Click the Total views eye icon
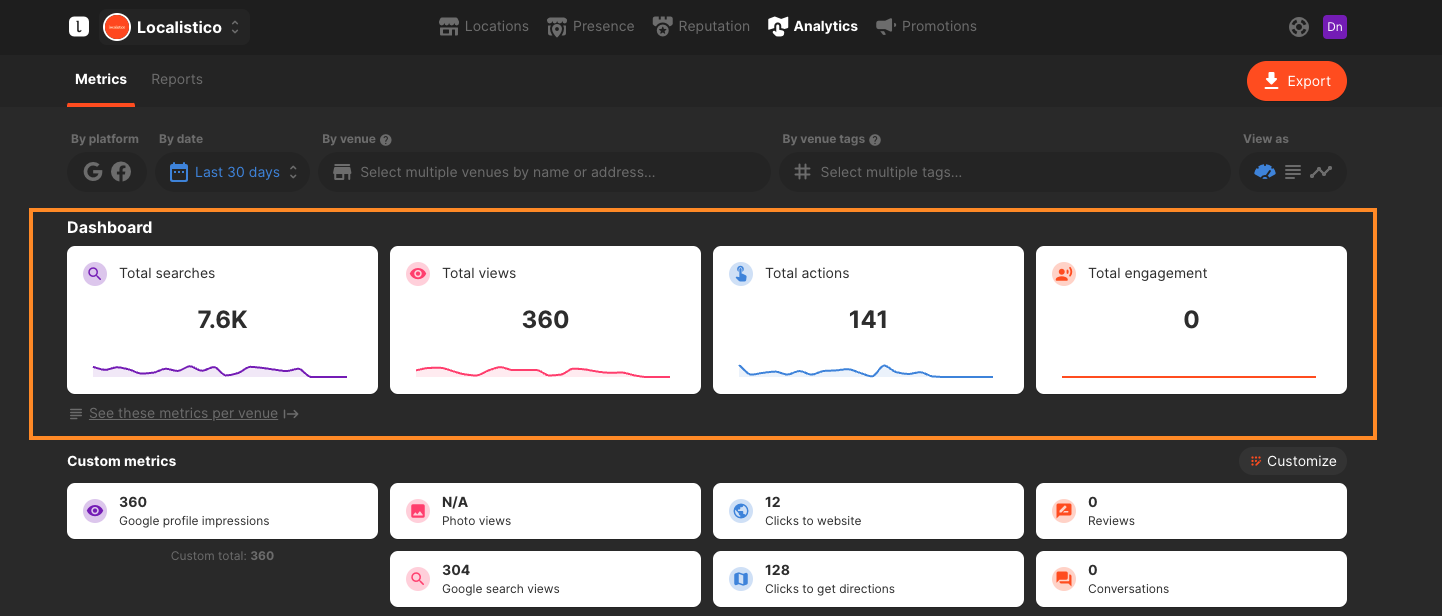 [418, 273]
